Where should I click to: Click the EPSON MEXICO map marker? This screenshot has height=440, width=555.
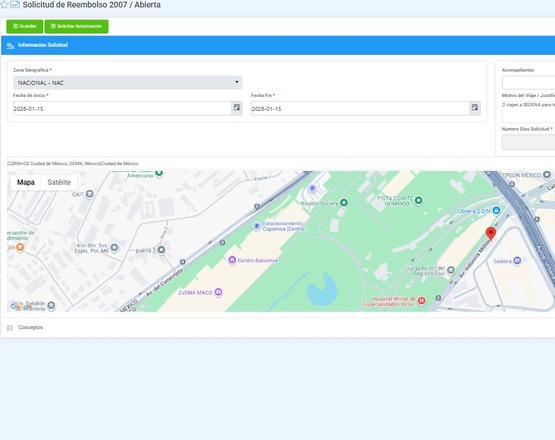click(x=547, y=175)
